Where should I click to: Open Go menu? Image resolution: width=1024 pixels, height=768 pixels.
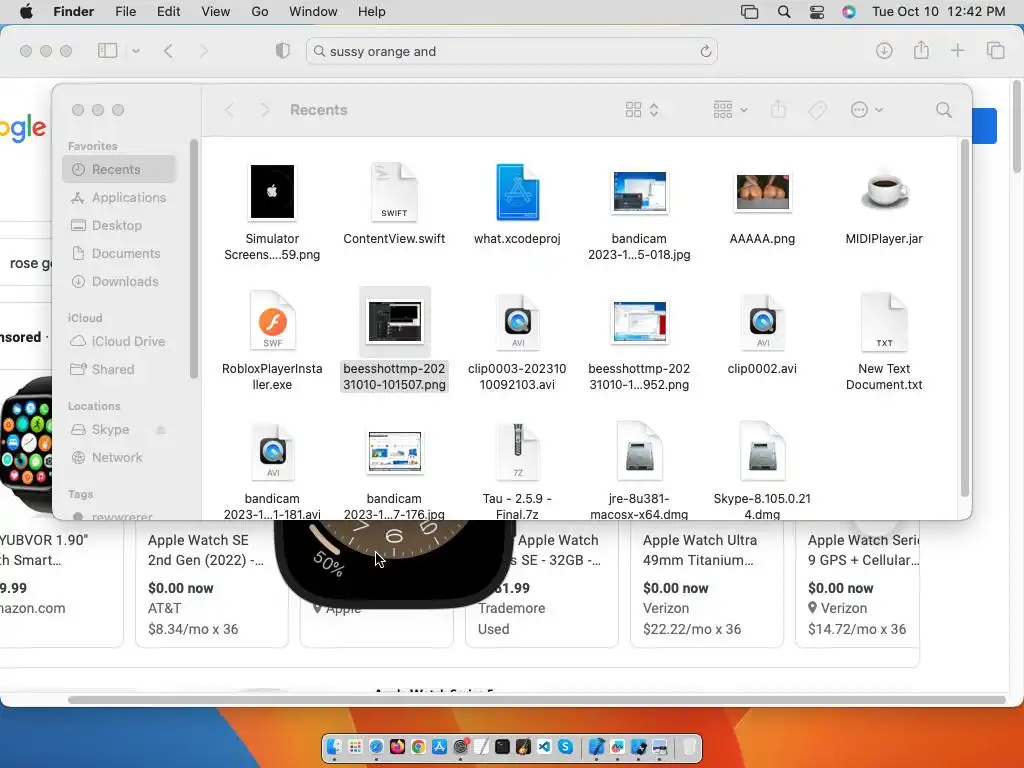pyautogui.click(x=260, y=12)
